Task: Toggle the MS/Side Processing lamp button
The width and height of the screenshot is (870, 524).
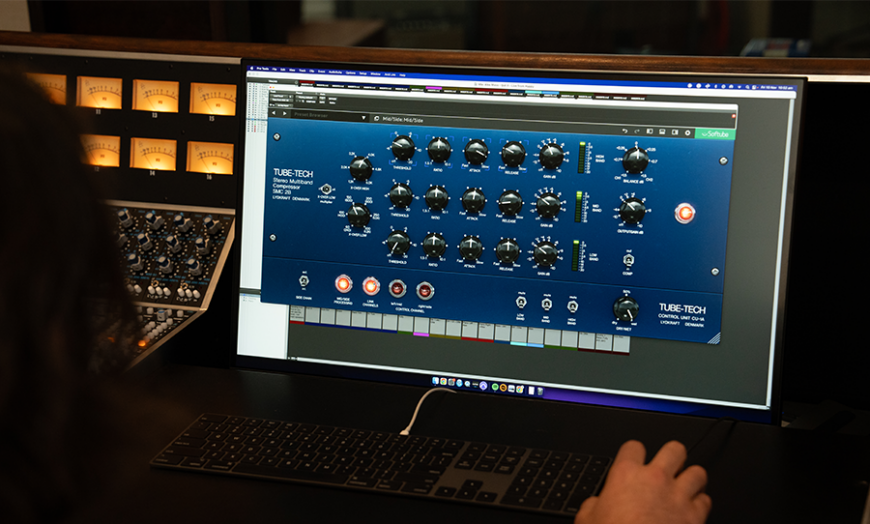Action: coord(343,284)
